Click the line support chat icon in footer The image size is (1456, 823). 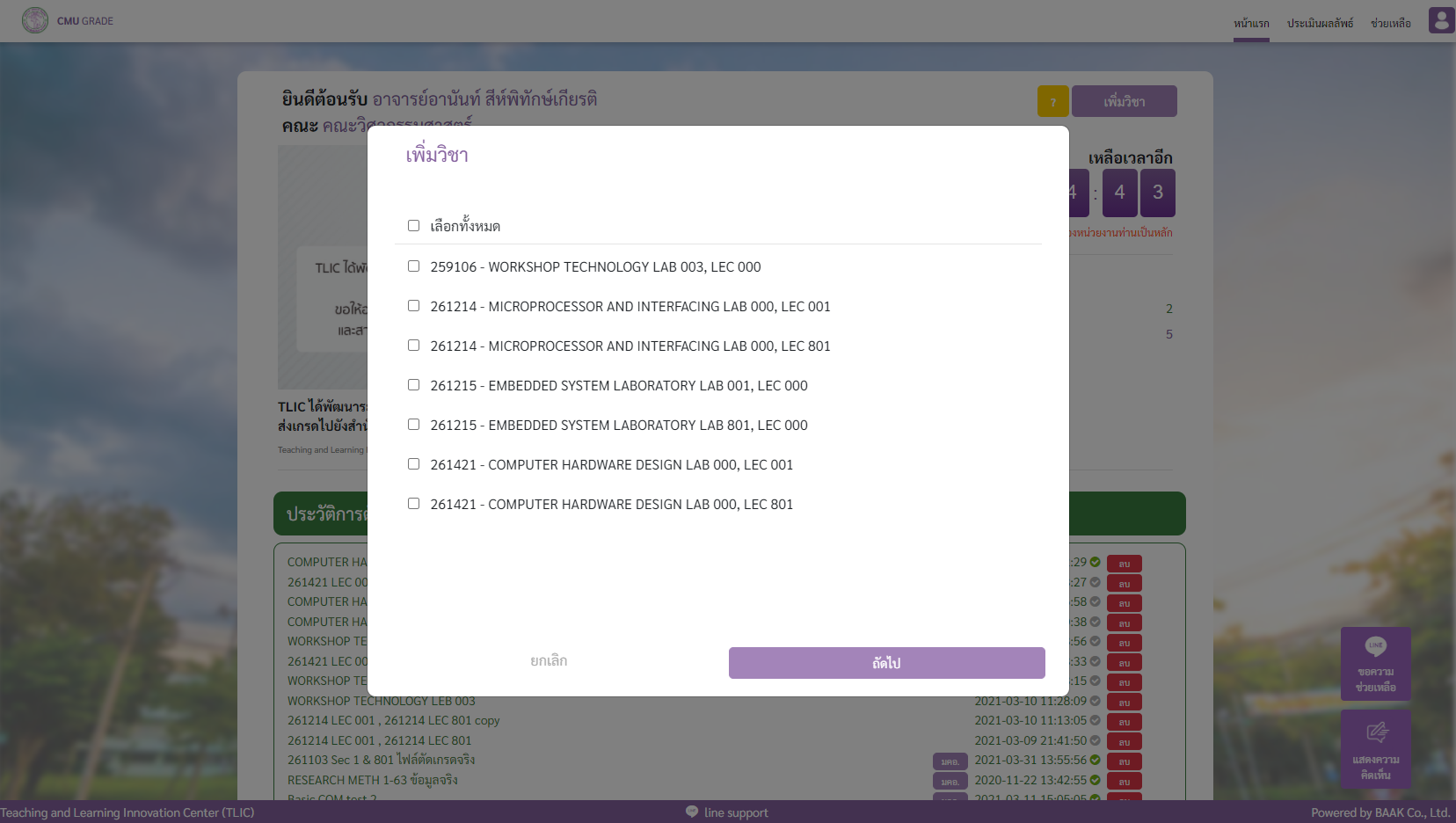coord(692,812)
